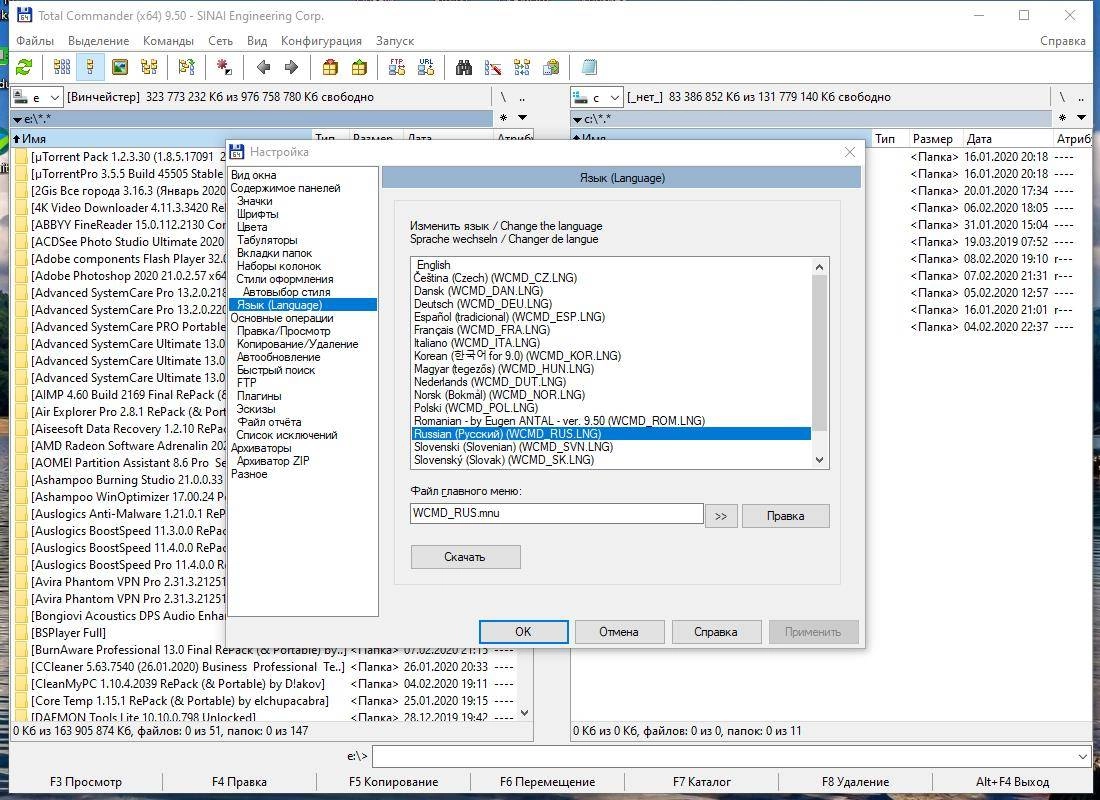Switch to Brief view toolbar icon
The width and height of the screenshot is (1100, 800).
[x=62, y=67]
